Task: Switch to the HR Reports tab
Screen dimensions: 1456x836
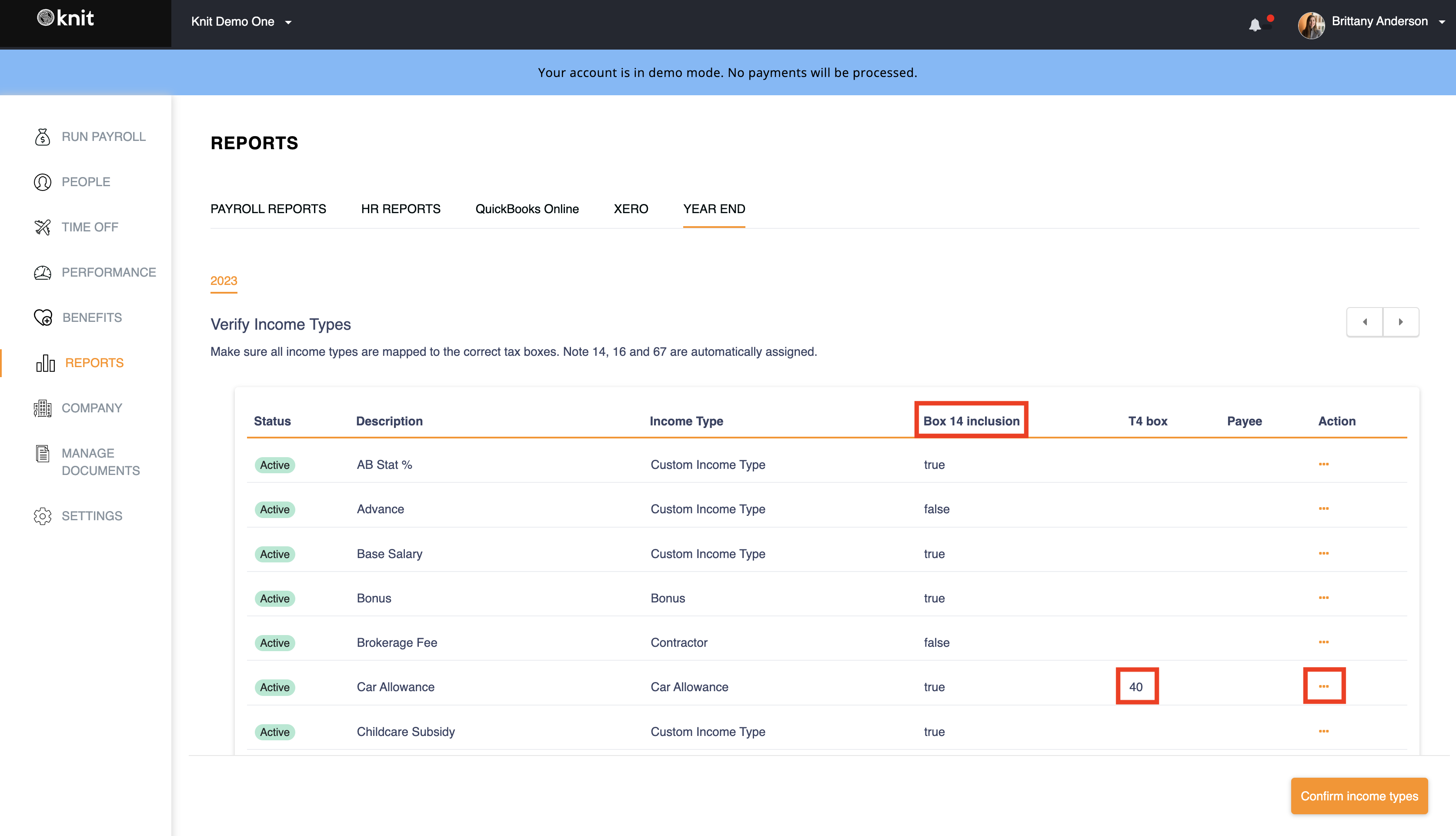Action: (x=401, y=209)
